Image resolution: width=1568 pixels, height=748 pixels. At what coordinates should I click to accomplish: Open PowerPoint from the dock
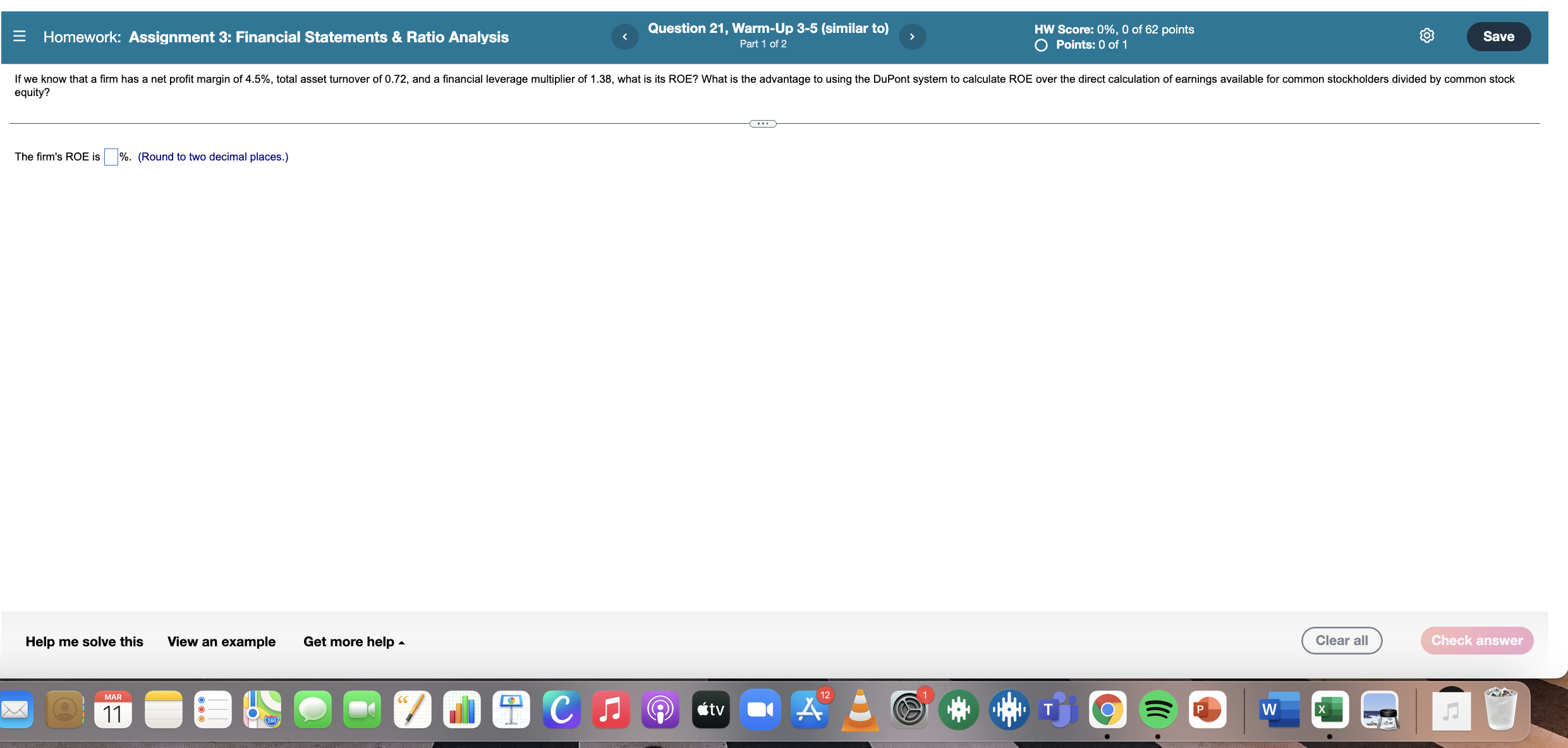tap(1208, 709)
